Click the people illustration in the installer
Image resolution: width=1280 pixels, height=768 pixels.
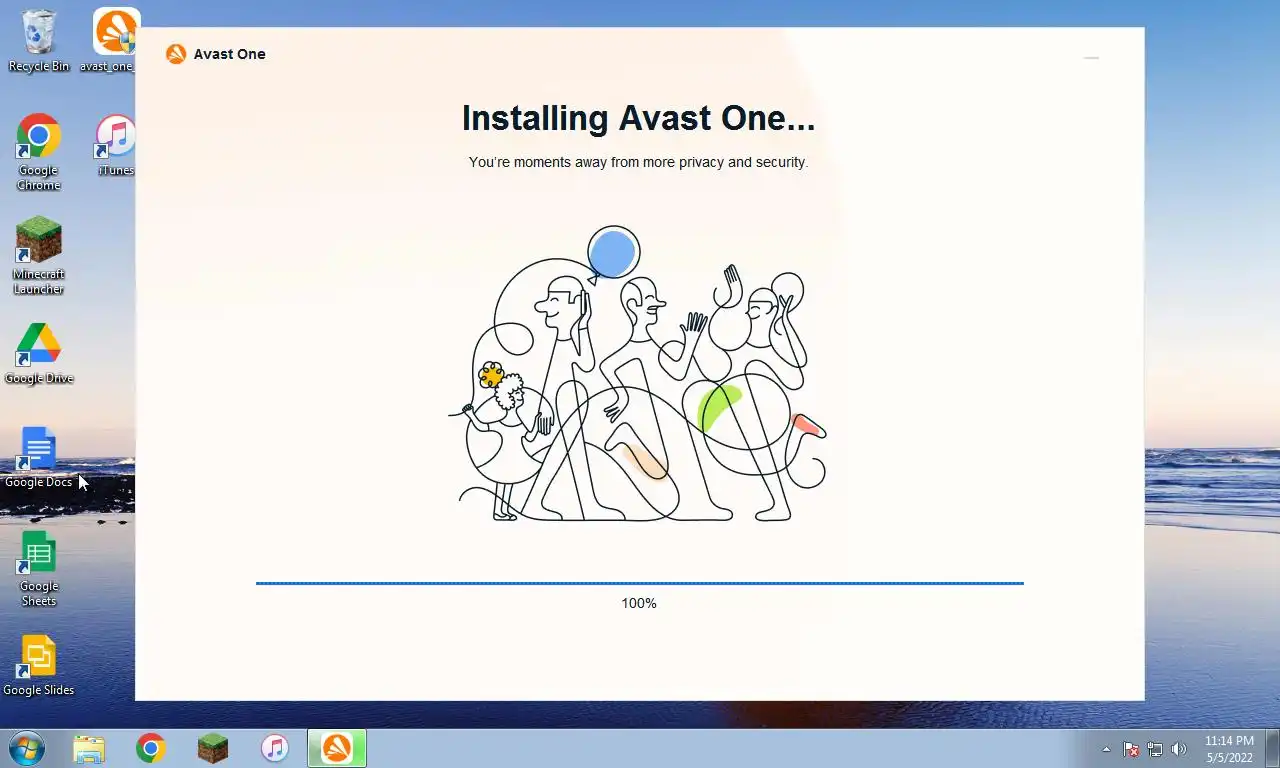(x=638, y=374)
